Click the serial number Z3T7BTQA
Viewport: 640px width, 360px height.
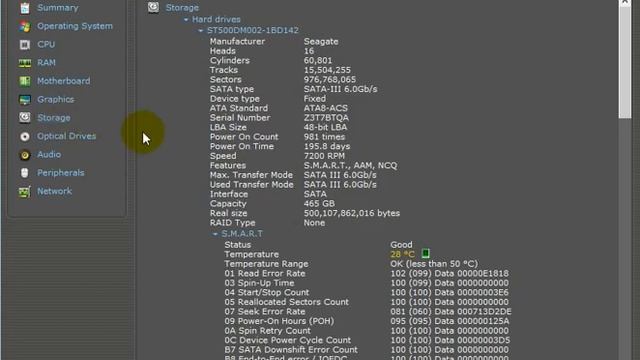tap(326, 118)
